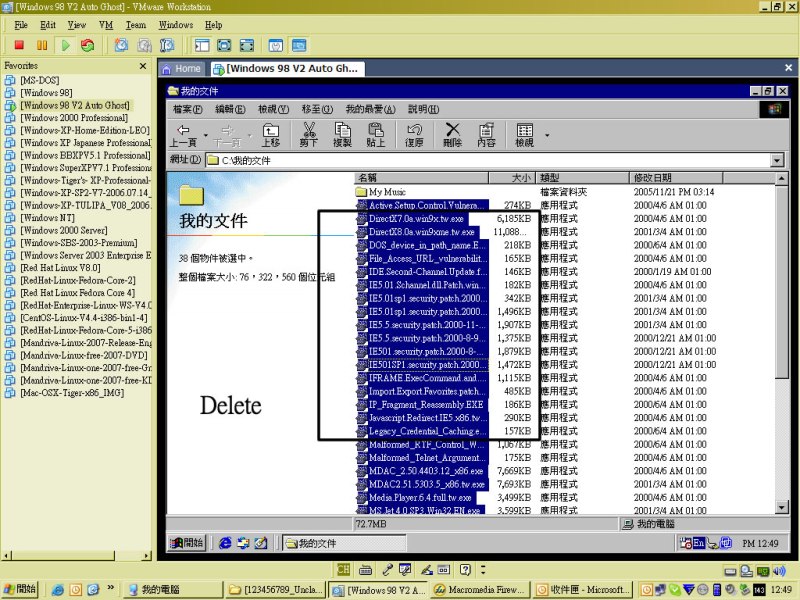
Task: Click the Properties (內容) toolbar icon
Action: (486, 135)
